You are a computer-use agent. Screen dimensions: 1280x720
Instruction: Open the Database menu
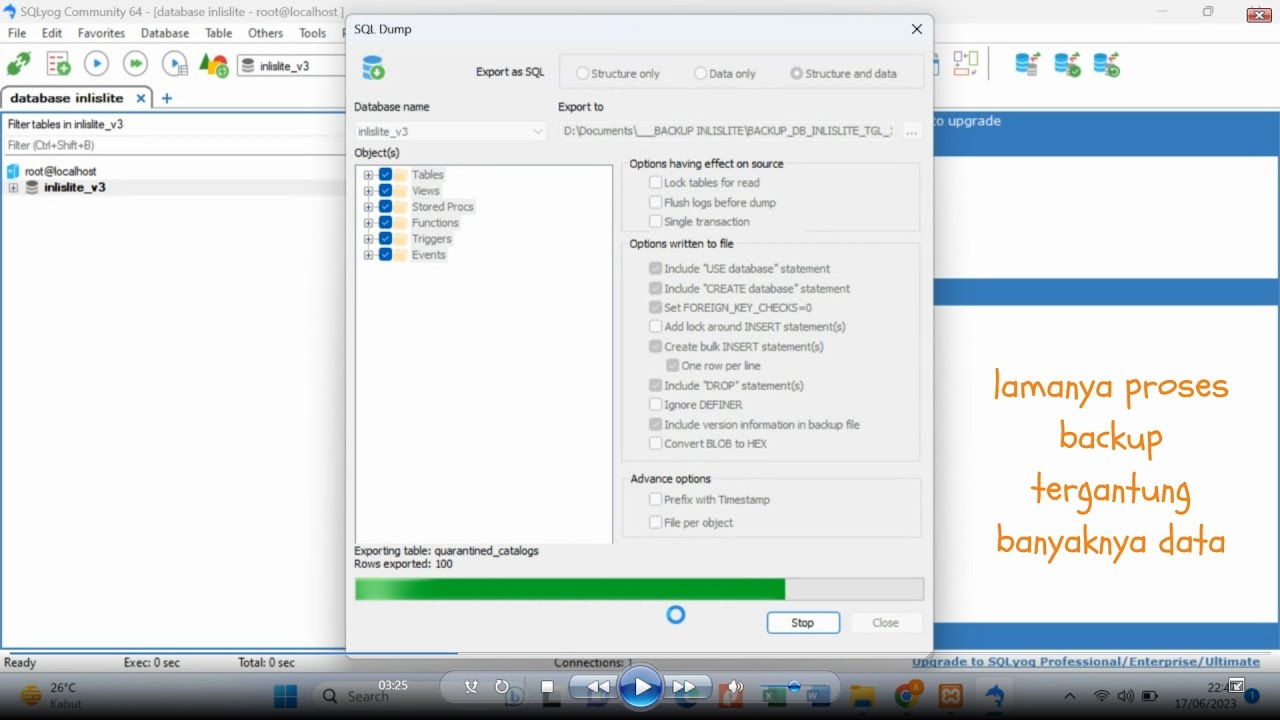[165, 33]
